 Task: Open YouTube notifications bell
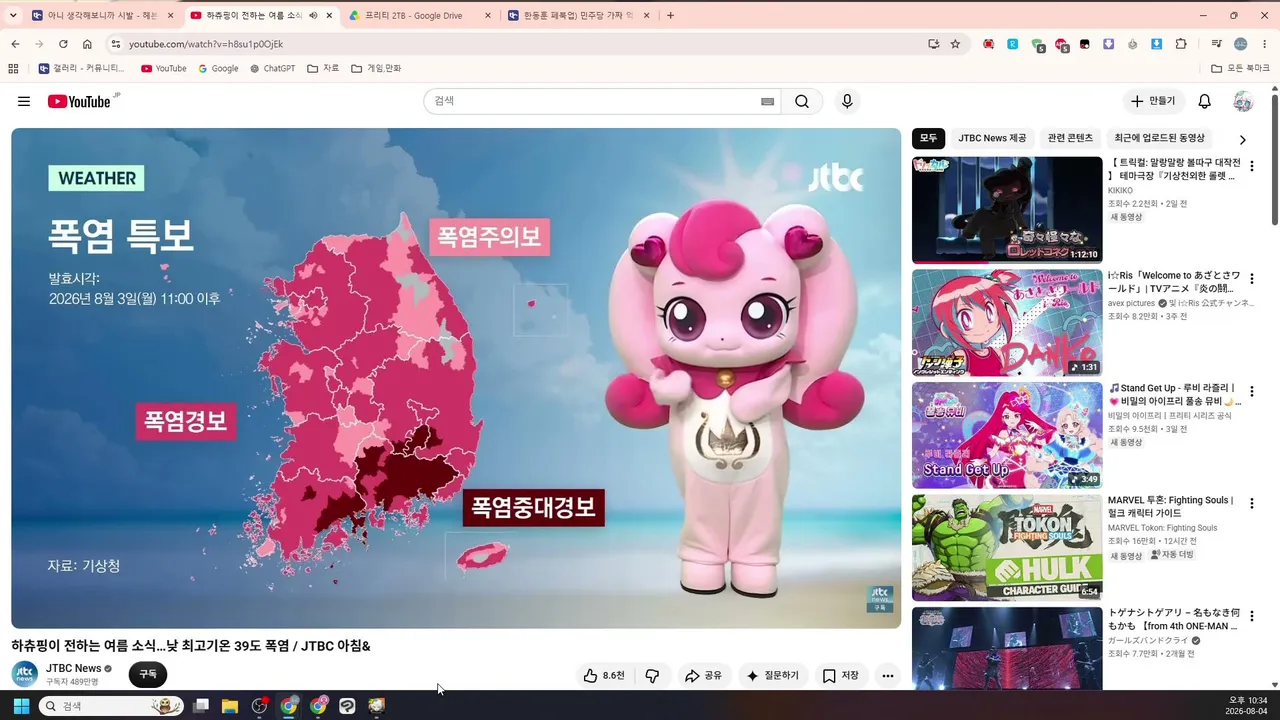coord(1205,101)
